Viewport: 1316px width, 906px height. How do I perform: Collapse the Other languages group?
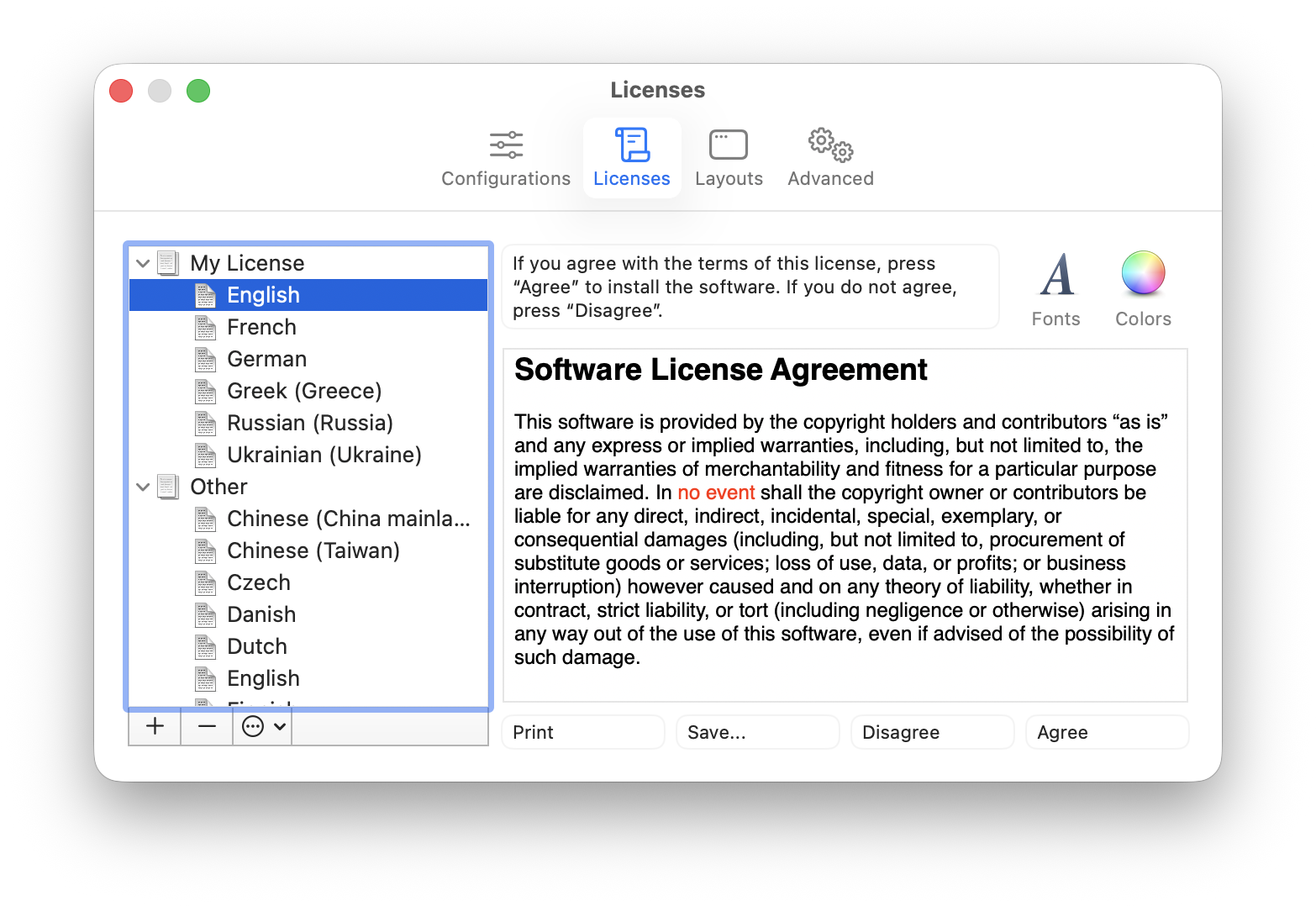point(142,487)
